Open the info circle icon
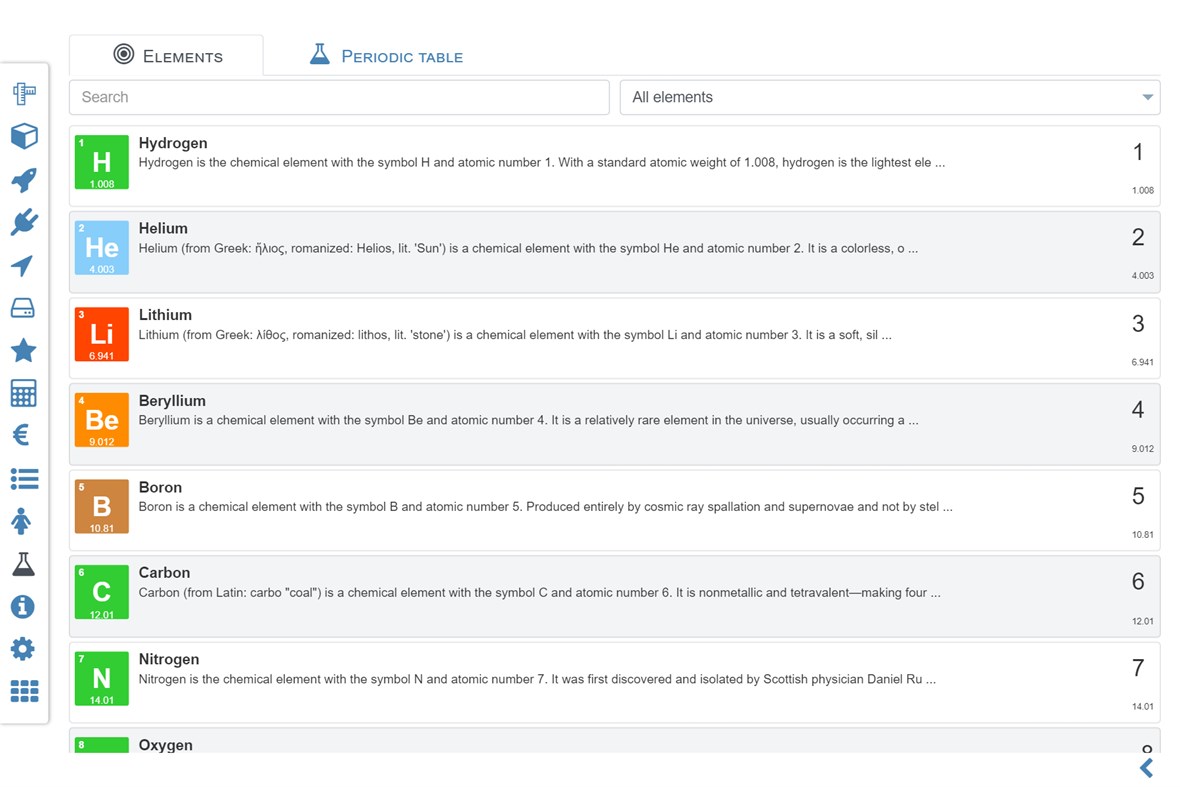The image size is (1180, 787). (23, 606)
